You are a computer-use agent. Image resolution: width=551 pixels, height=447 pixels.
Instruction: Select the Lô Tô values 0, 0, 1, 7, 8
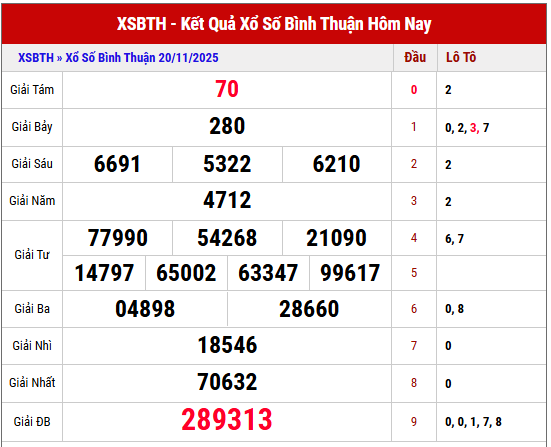(x=473, y=422)
